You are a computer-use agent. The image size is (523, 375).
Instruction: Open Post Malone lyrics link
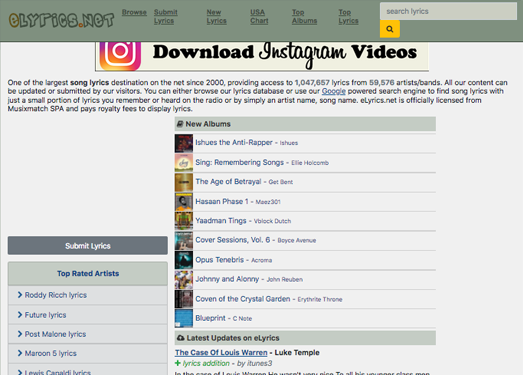[55, 334]
